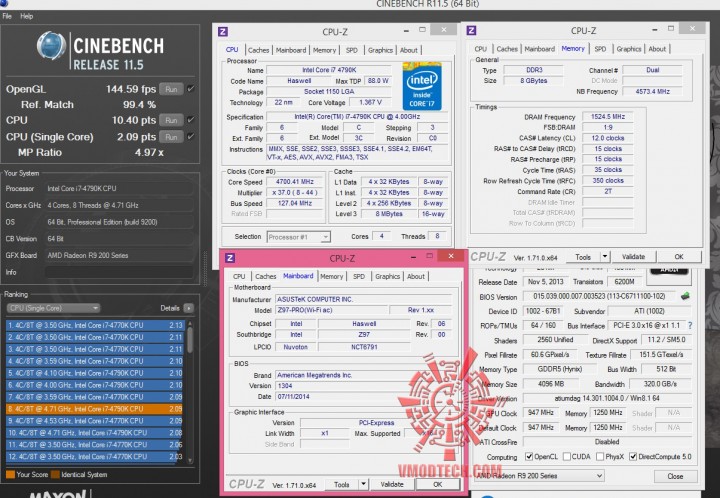Open the CPU (Single Core) ranking dropdown

click(53, 308)
